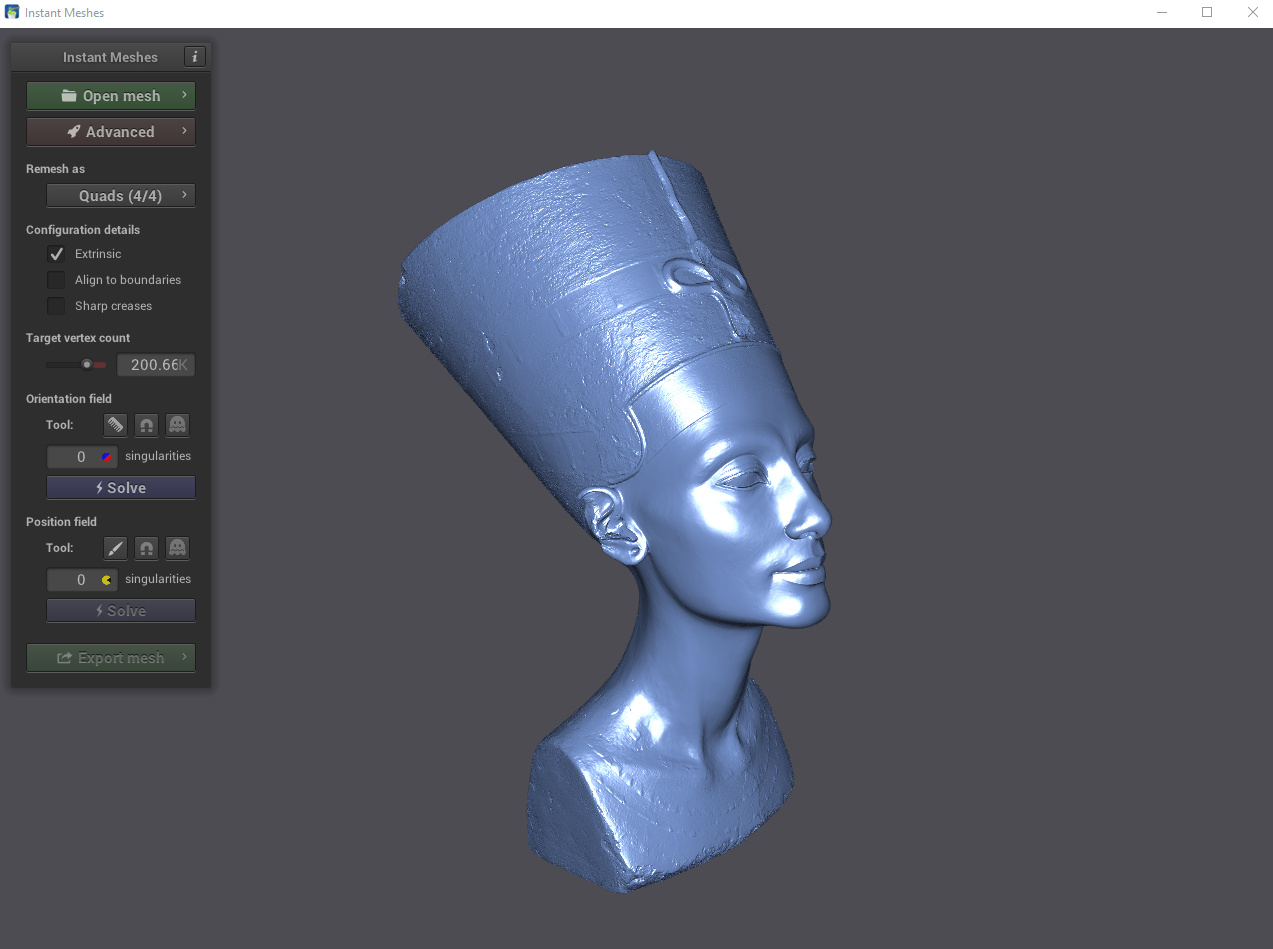Open the Quads (4/4) remesh dropdown
Viewport: 1273px width, 949px height.
coord(121,196)
